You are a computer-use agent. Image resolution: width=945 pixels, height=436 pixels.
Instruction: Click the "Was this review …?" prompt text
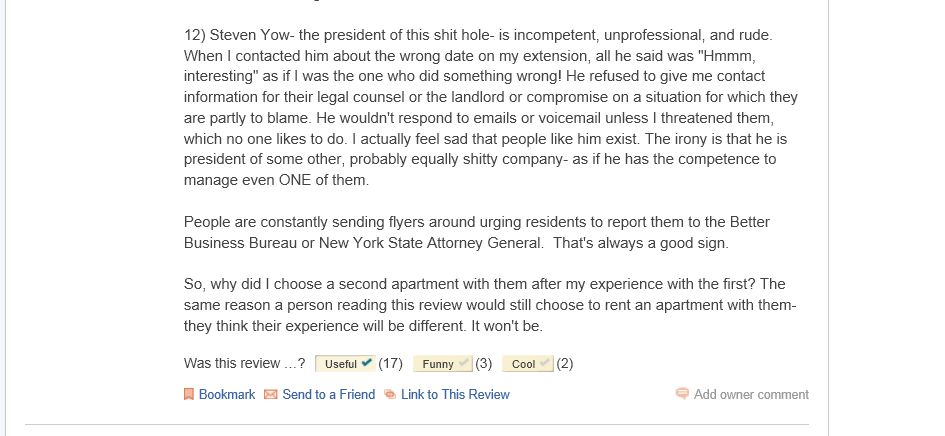[245, 364]
